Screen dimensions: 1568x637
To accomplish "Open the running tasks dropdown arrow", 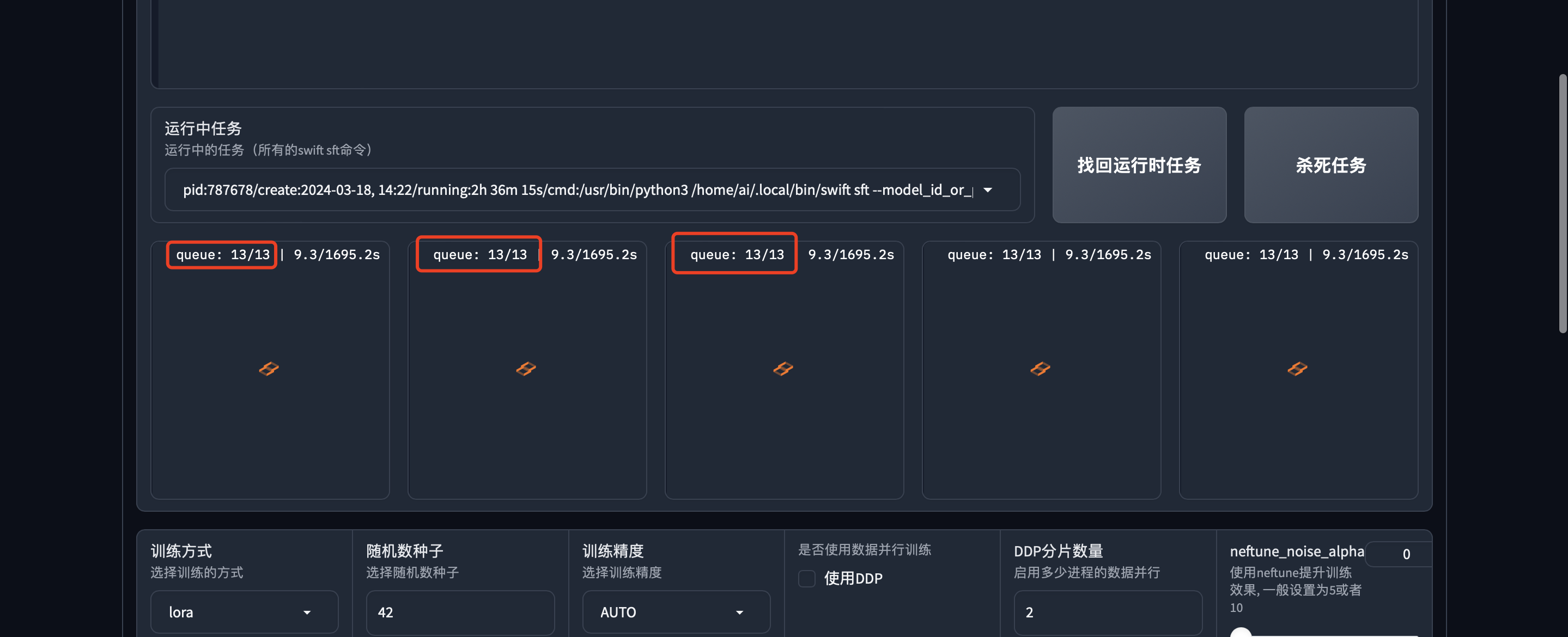I will [987, 190].
